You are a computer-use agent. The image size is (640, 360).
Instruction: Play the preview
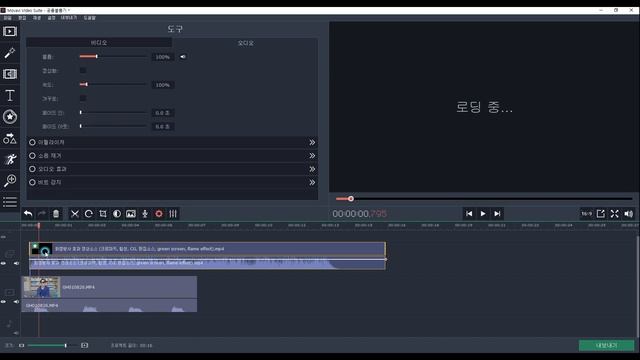click(483, 213)
